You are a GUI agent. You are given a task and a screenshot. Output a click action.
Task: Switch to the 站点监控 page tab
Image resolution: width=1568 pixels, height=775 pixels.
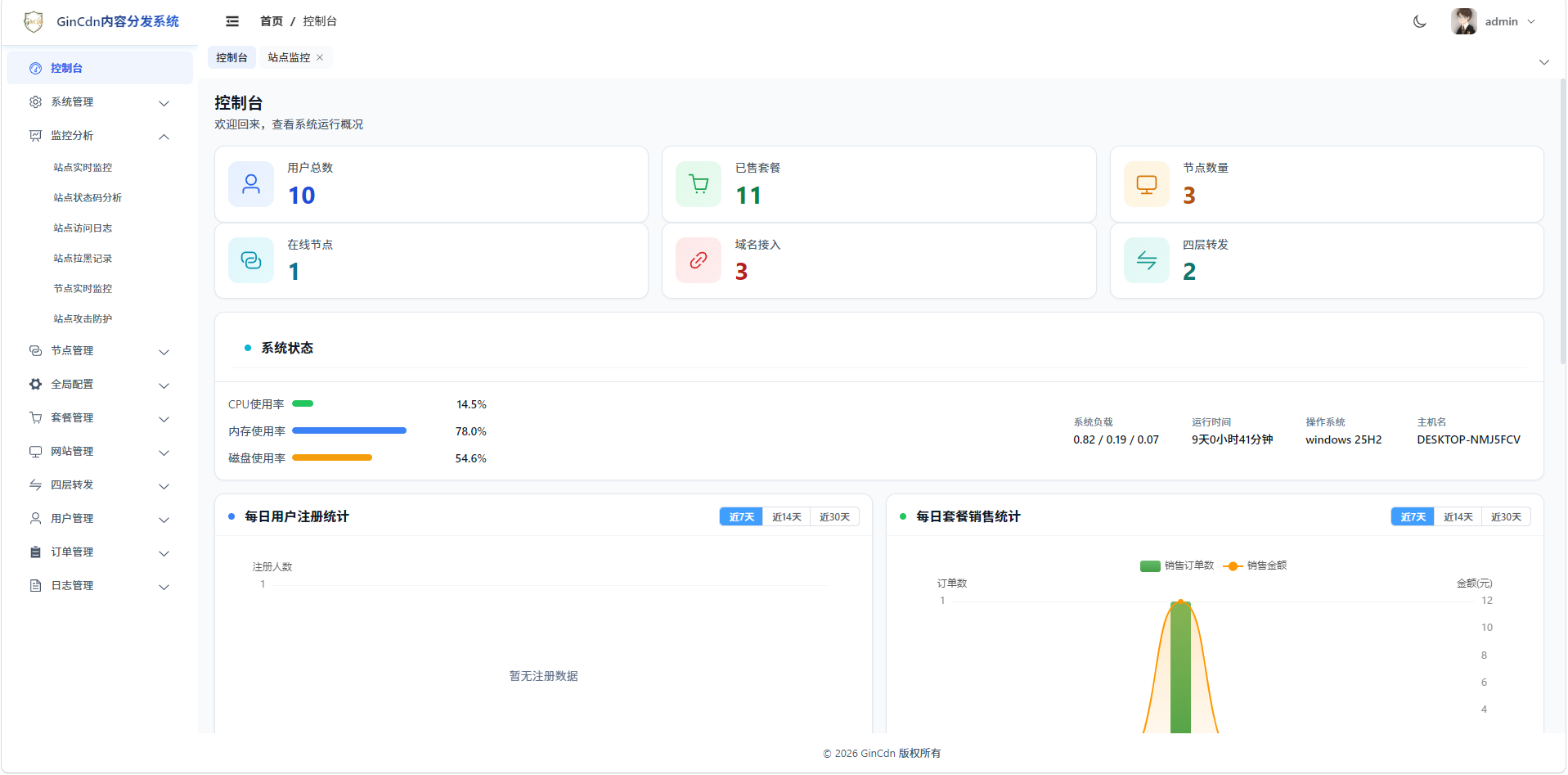[289, 57]
